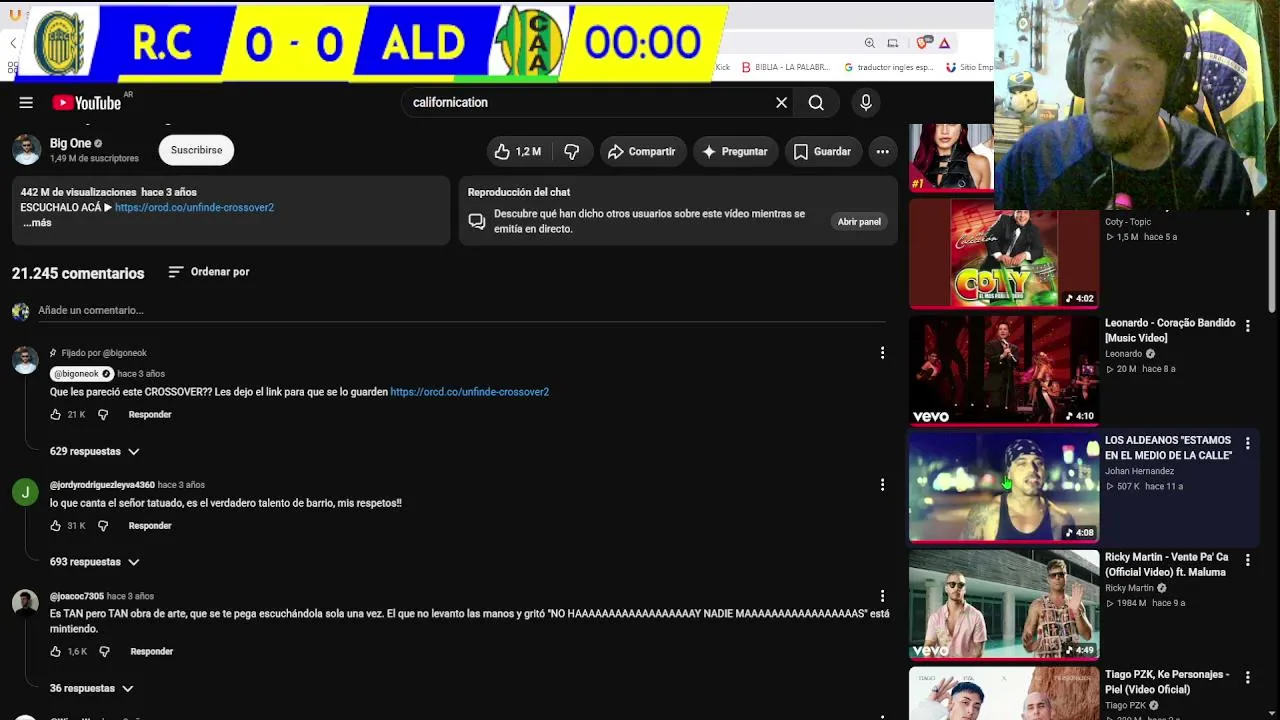Go to the YouTube home logo
Screen dimensions: 1280x720
(x=87, y=102)
